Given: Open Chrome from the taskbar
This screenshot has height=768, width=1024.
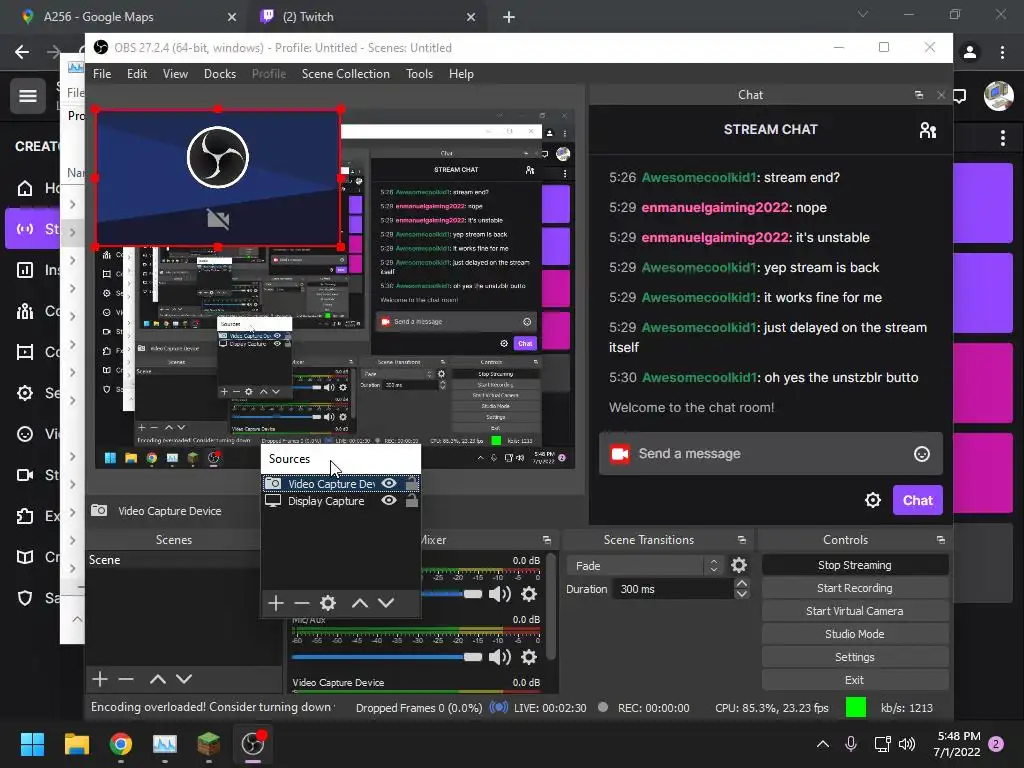Looking at the screenshot, I should [x=120, y=744].
